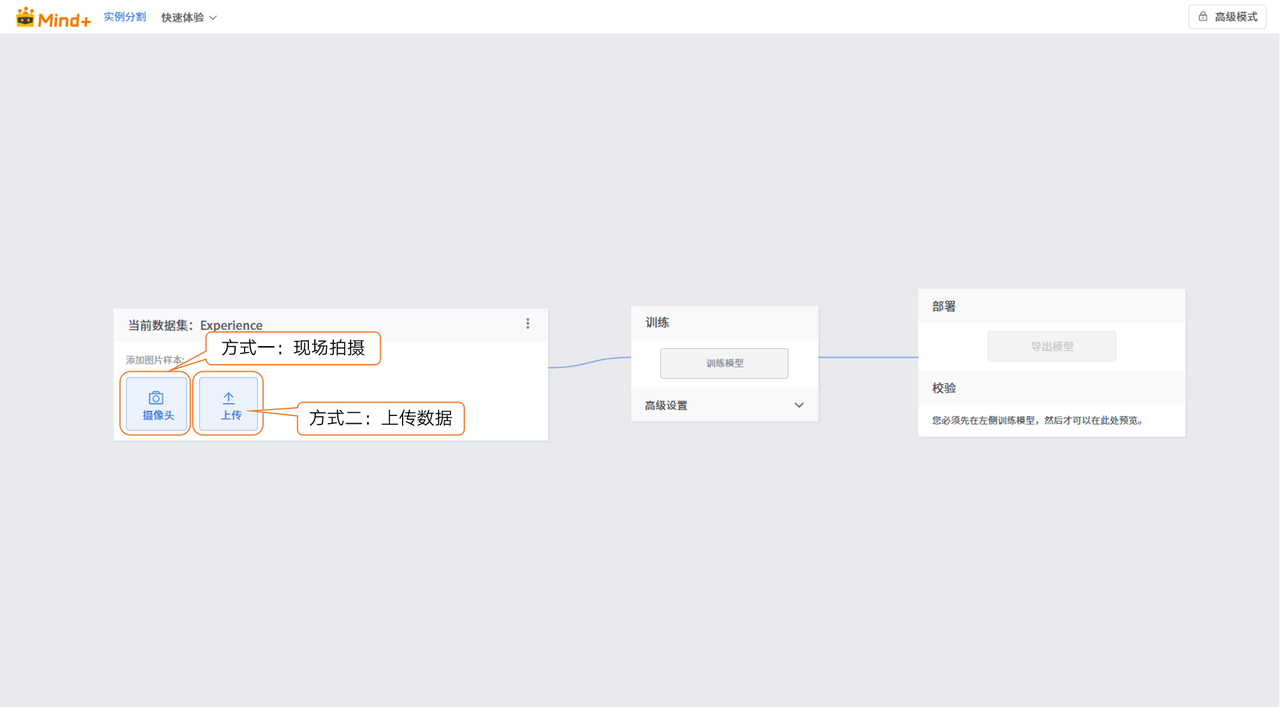
Task: Open the camera capture option
Action: coord(157,404)
